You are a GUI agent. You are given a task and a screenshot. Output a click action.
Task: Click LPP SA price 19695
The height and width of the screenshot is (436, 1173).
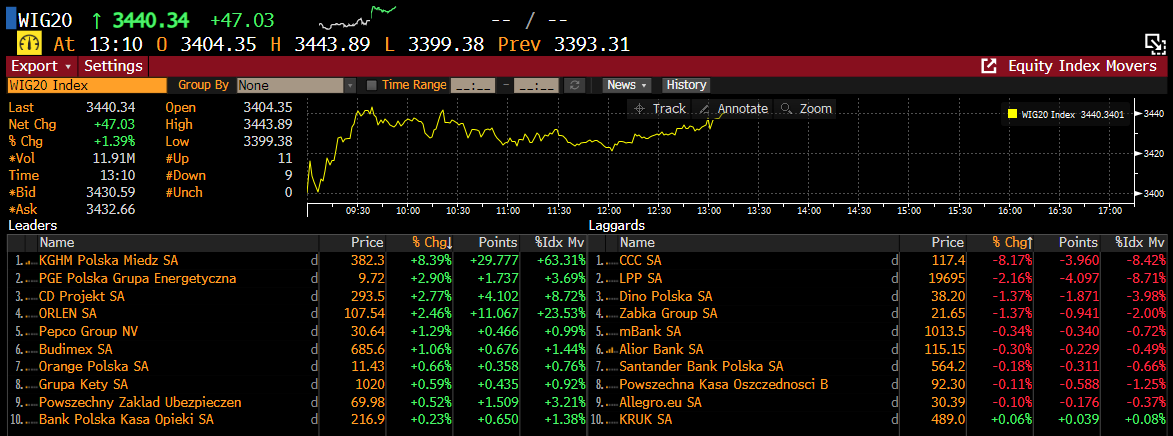point(946,278)
